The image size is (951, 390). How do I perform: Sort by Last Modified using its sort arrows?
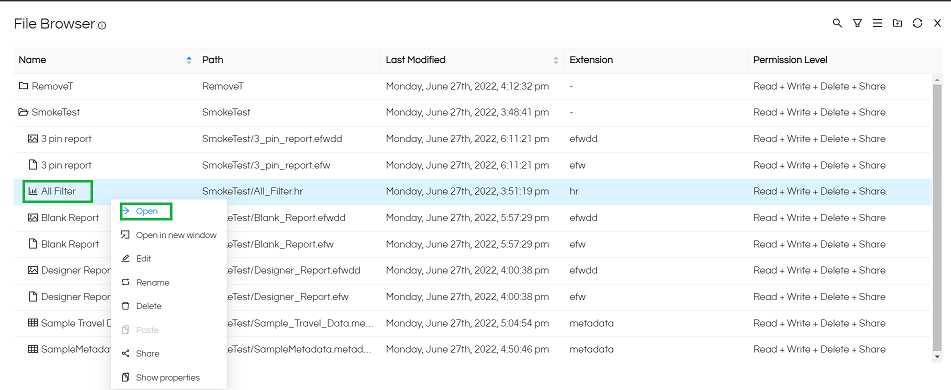[x=556, y=60]
